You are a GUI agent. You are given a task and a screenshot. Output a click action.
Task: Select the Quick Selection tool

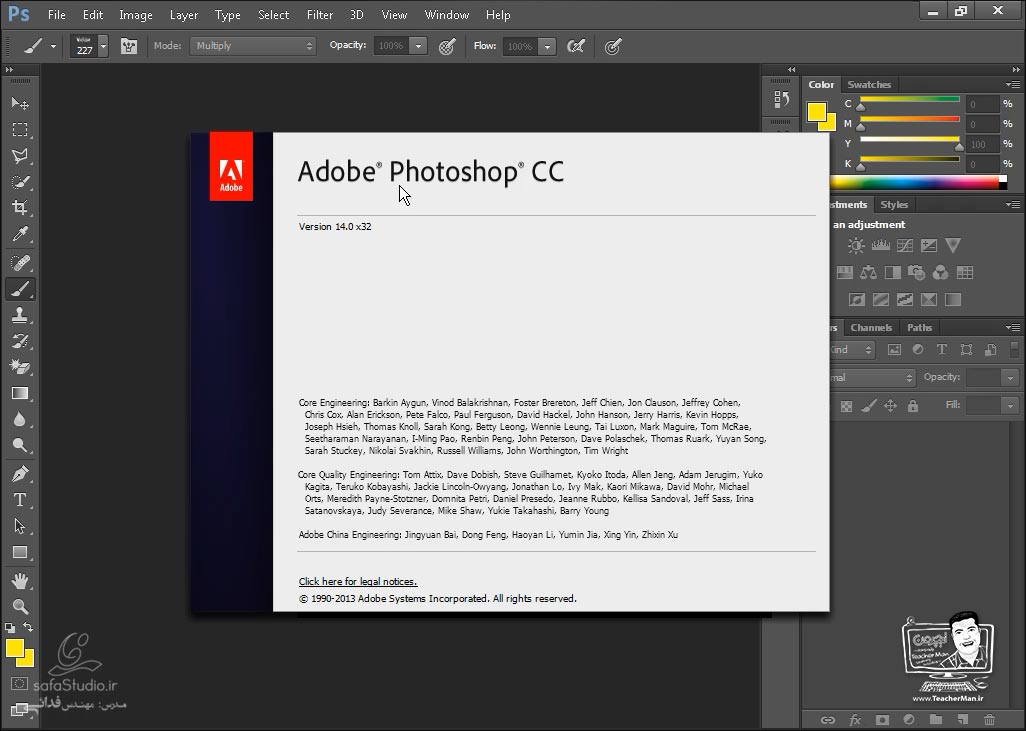click(20, 182)
